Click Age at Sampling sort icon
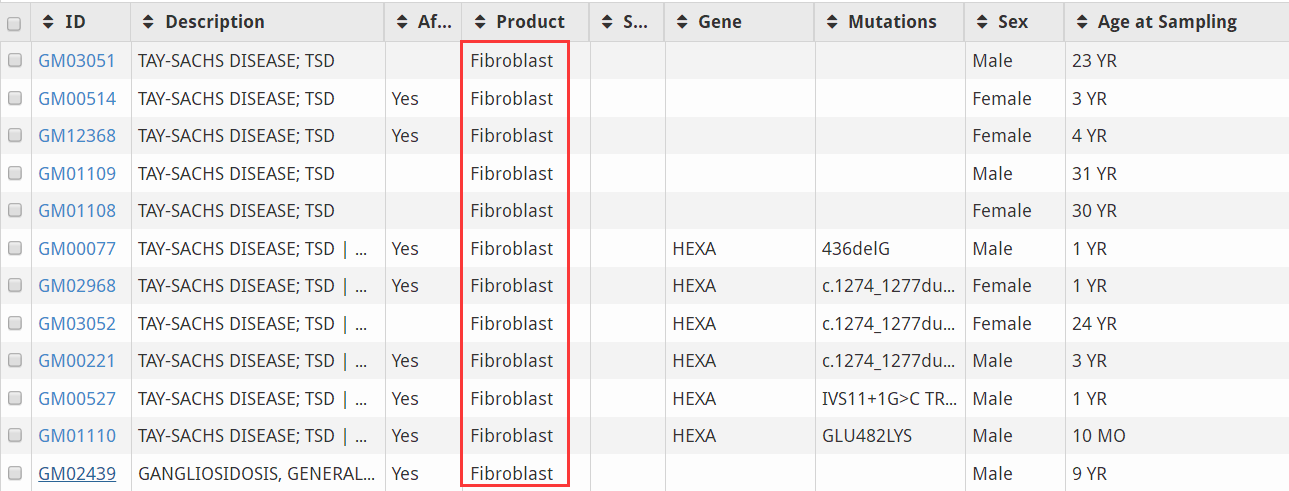The height and width of the screenshot is (491, 1289). point(1081,22)
